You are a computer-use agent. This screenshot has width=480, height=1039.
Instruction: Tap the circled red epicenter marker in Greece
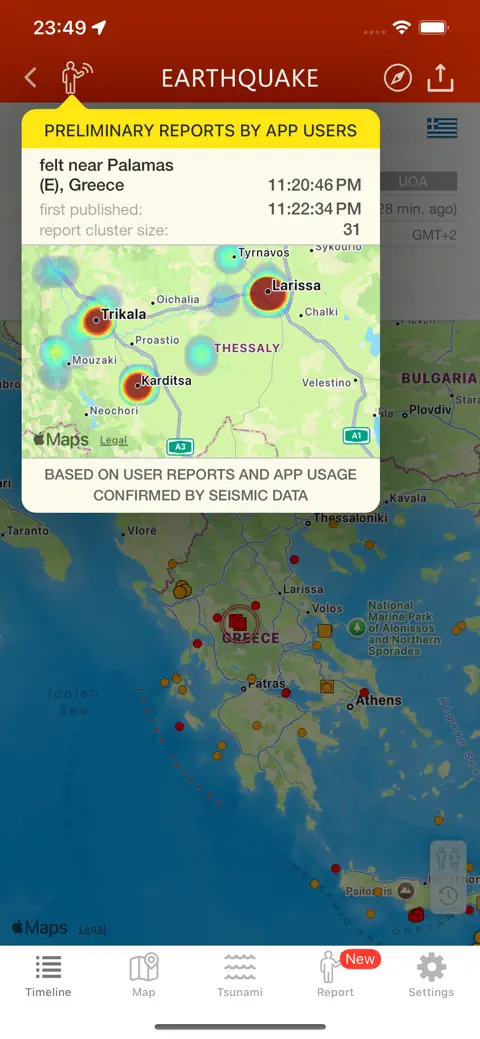click(238, 622)
